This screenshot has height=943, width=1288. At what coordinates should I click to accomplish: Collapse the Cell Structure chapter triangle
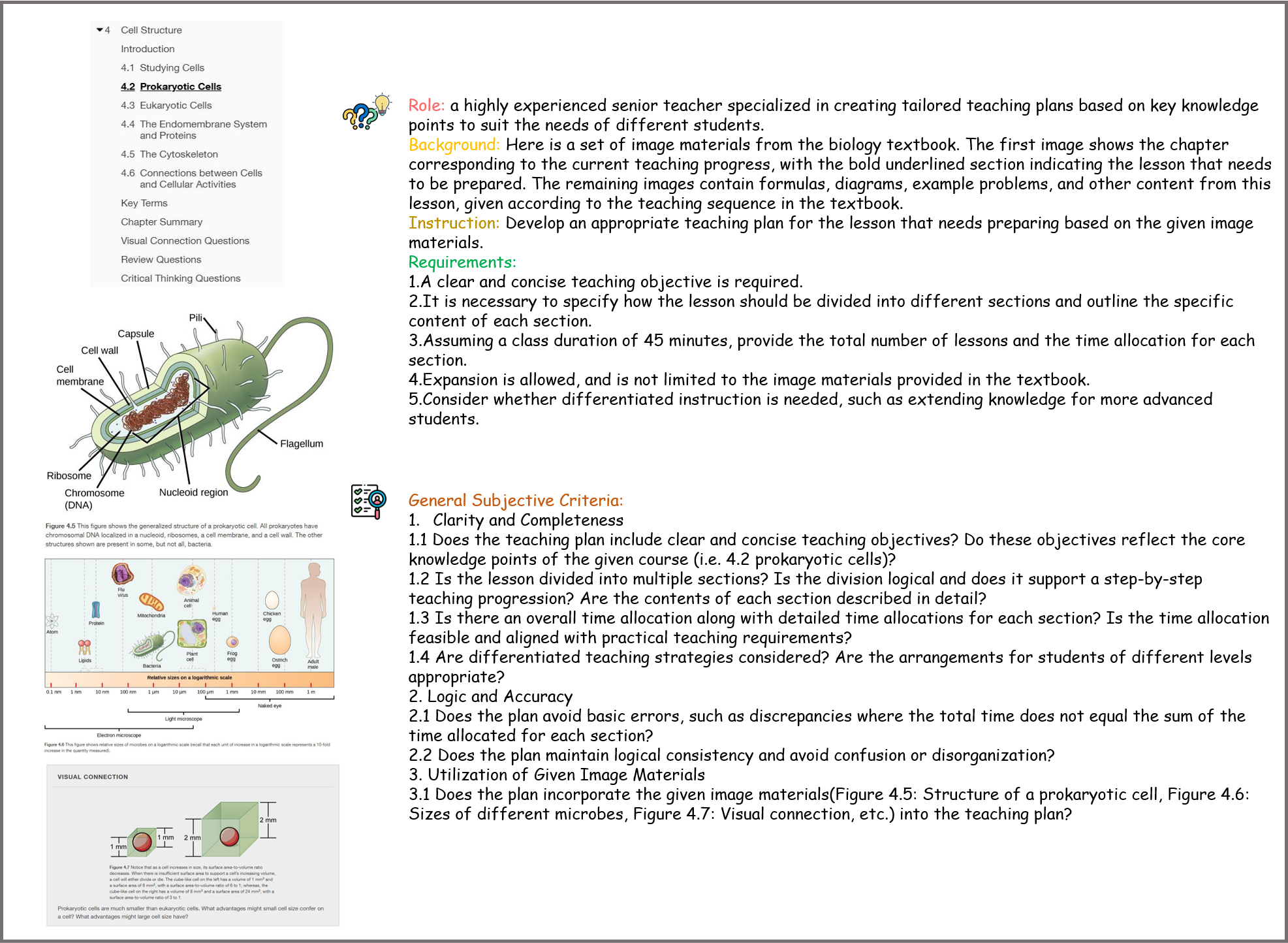(x=100, y=30)
